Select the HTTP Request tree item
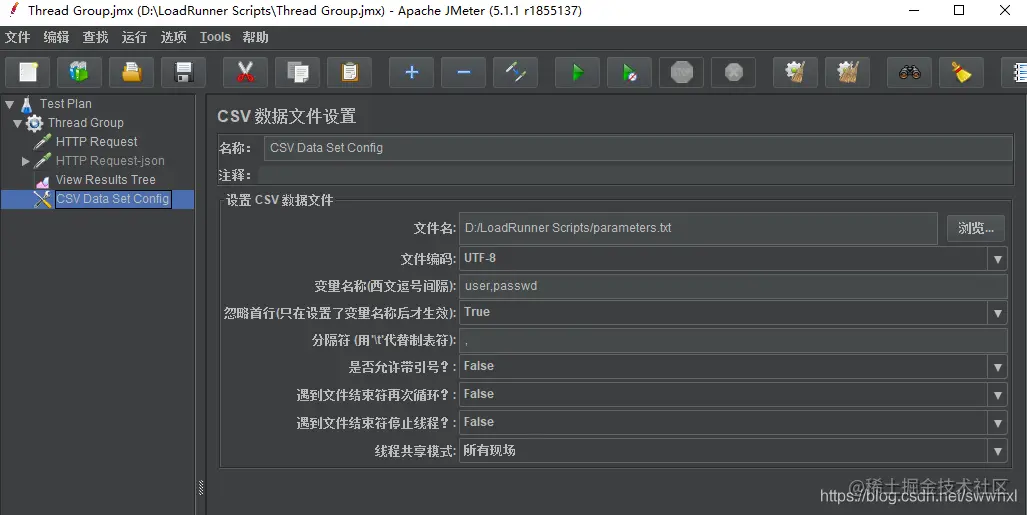1027x515 pixels. pyautogui.click(x=96, y=142)
